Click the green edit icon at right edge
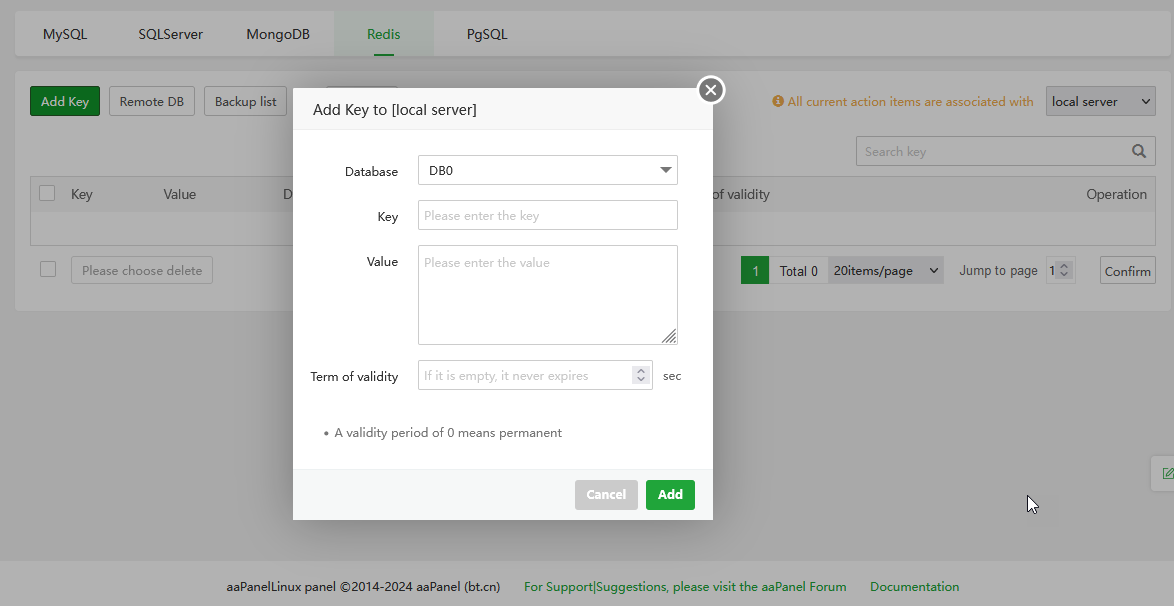The image size is (1174, 606). tap(1166, 473)
